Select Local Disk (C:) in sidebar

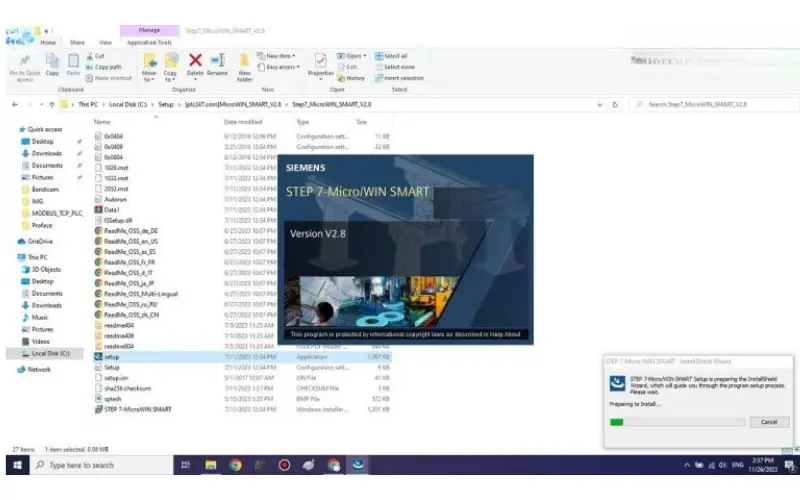click(x=51, y=353)
